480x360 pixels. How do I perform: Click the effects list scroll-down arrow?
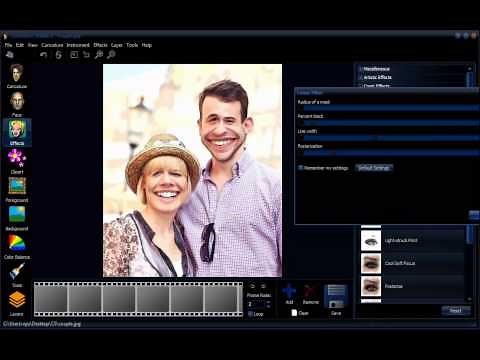click(x=469, y=299)
